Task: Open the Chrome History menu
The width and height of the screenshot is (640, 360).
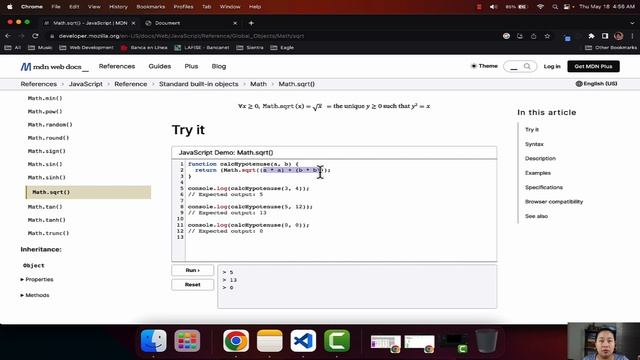Action: pos(118,7)
